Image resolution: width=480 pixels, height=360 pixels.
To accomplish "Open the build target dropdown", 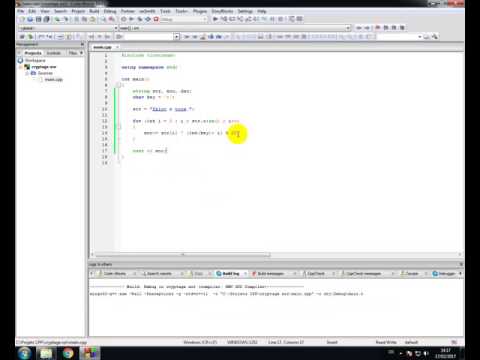I will [x=205, y=19].
